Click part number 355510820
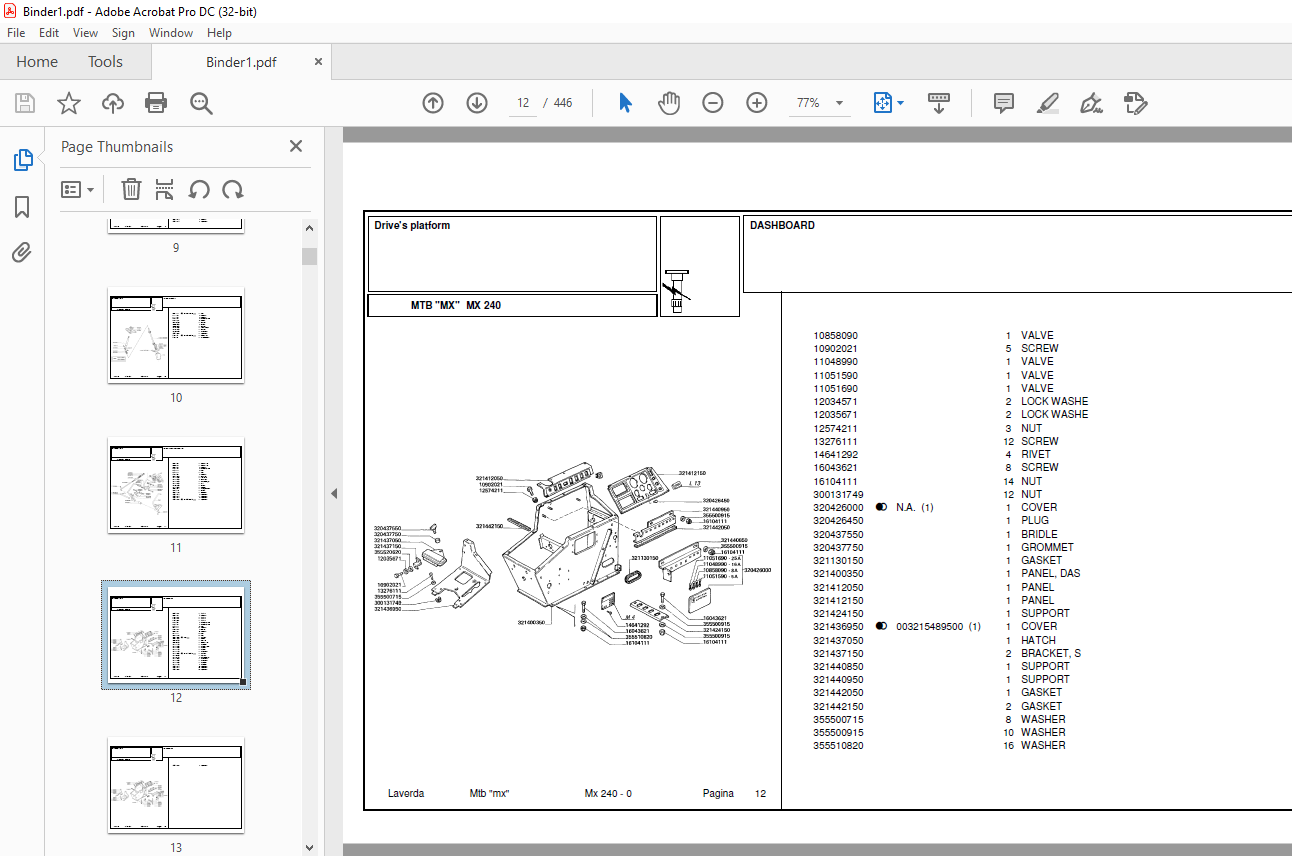Screen dimensions: 1292x856 coord(838,746)
